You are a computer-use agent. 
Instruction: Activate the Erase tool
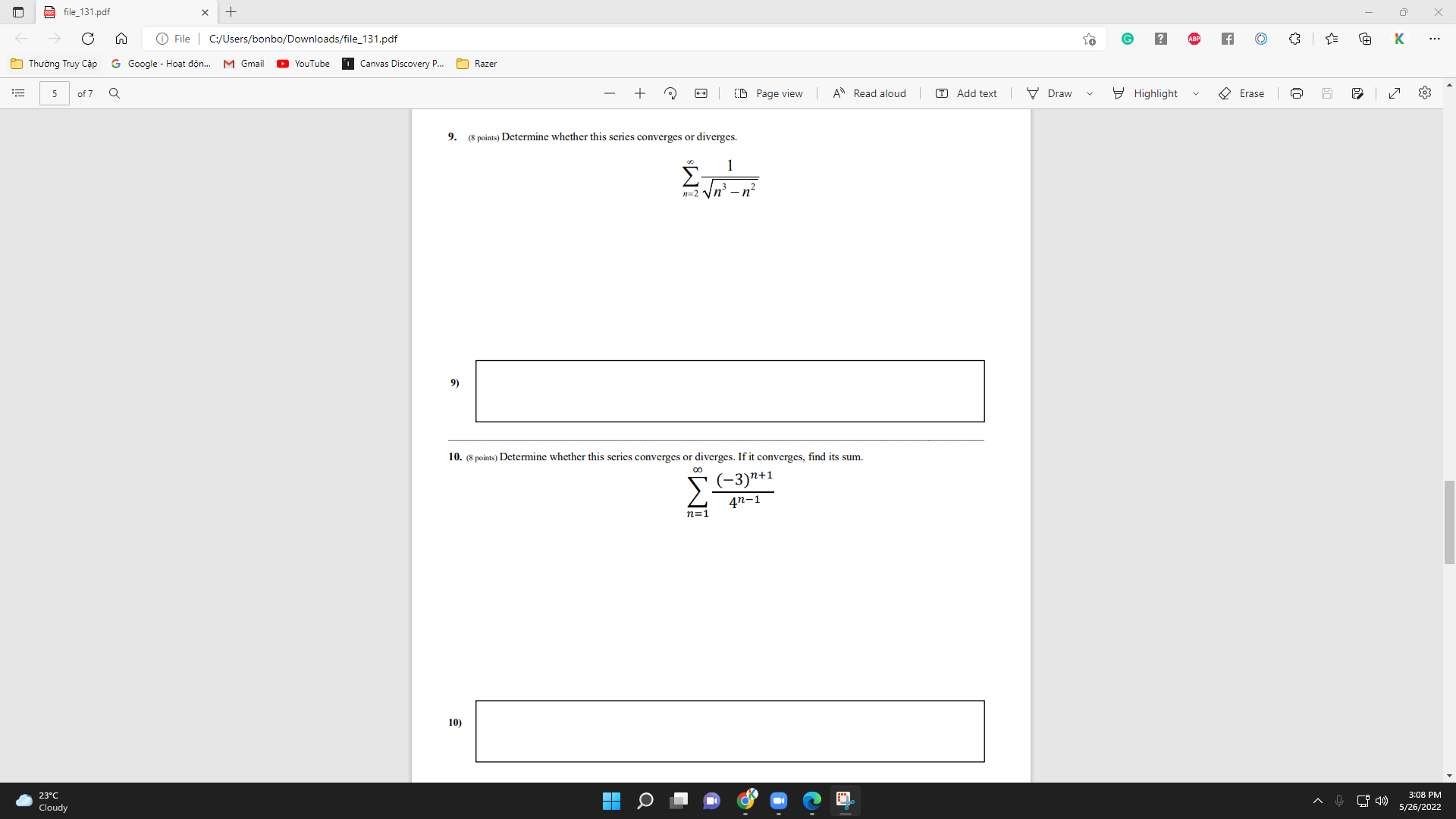[1242, 93]
